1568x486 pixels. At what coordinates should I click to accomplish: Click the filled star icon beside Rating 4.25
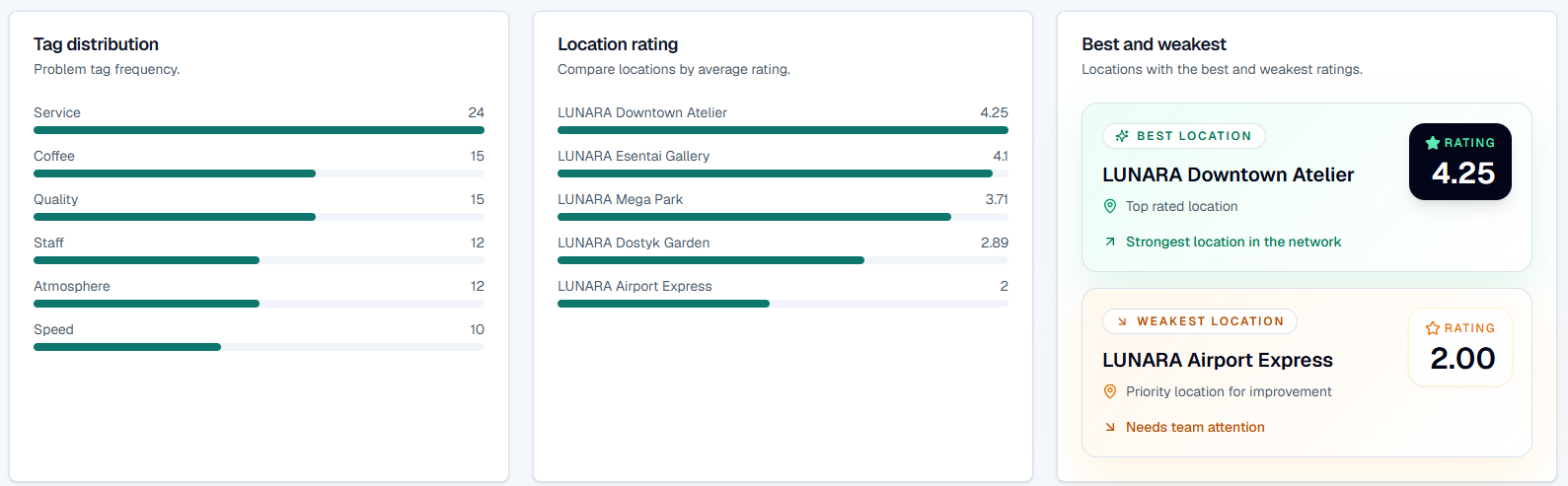point(1433,143)
